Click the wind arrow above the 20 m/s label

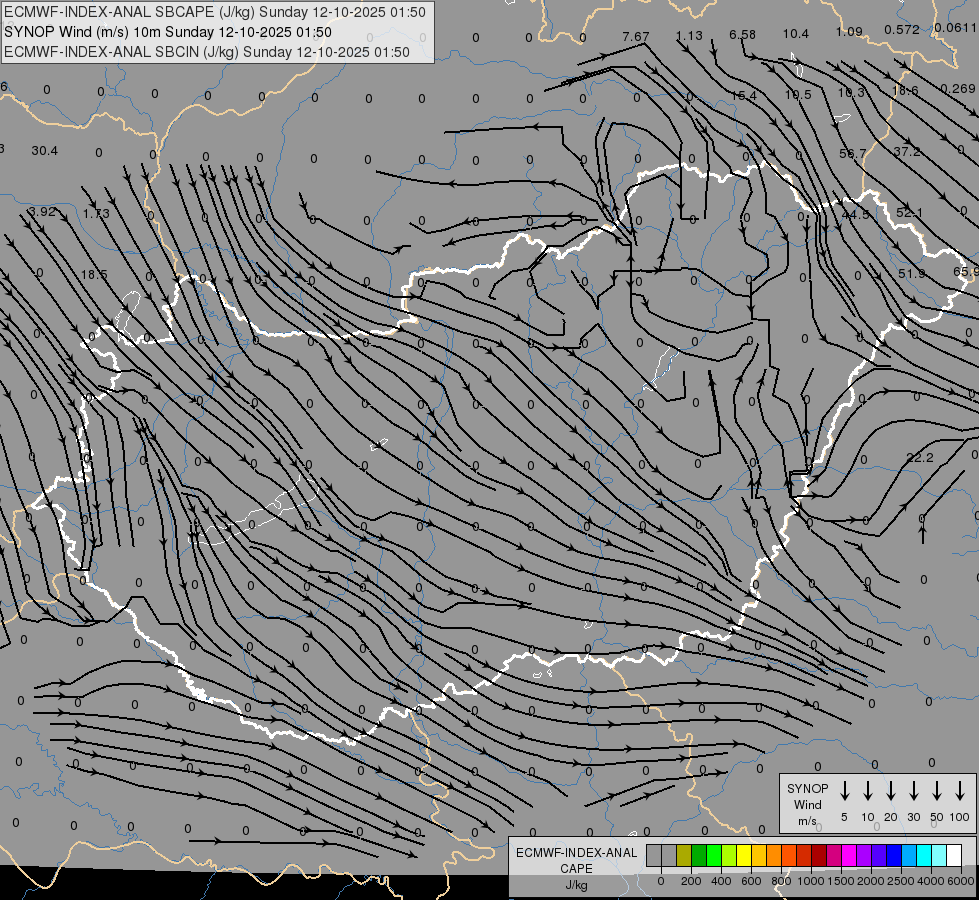coord(890,790)
